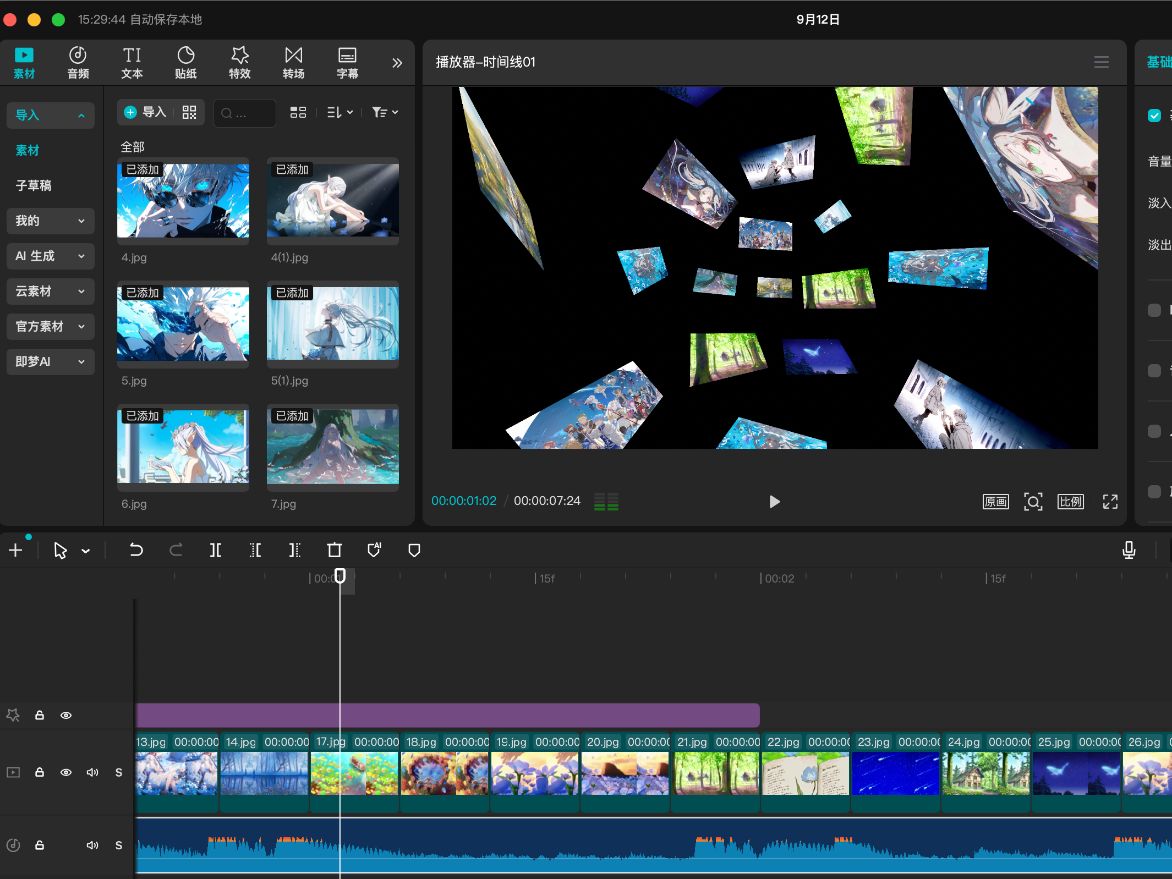Mute the audio track speaker
Viewport: 1172px width, 879px height.
click(92, 845)
